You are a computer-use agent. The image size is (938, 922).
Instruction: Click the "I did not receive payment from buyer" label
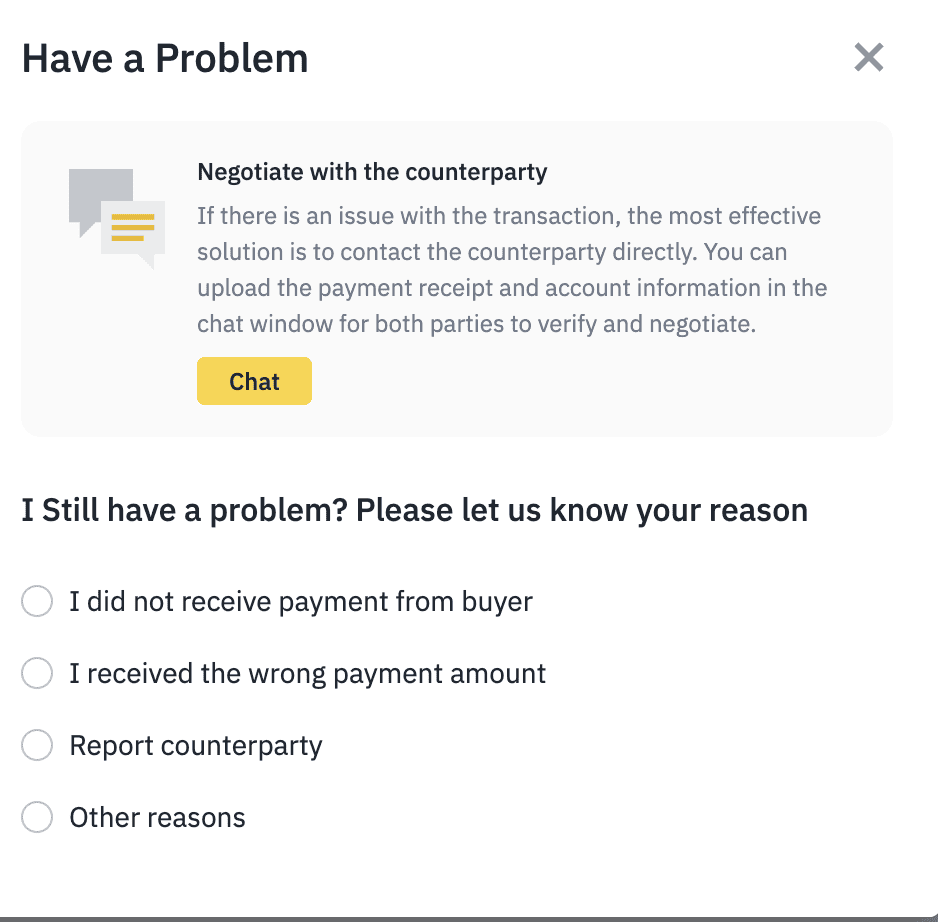[x=300, y=602]
